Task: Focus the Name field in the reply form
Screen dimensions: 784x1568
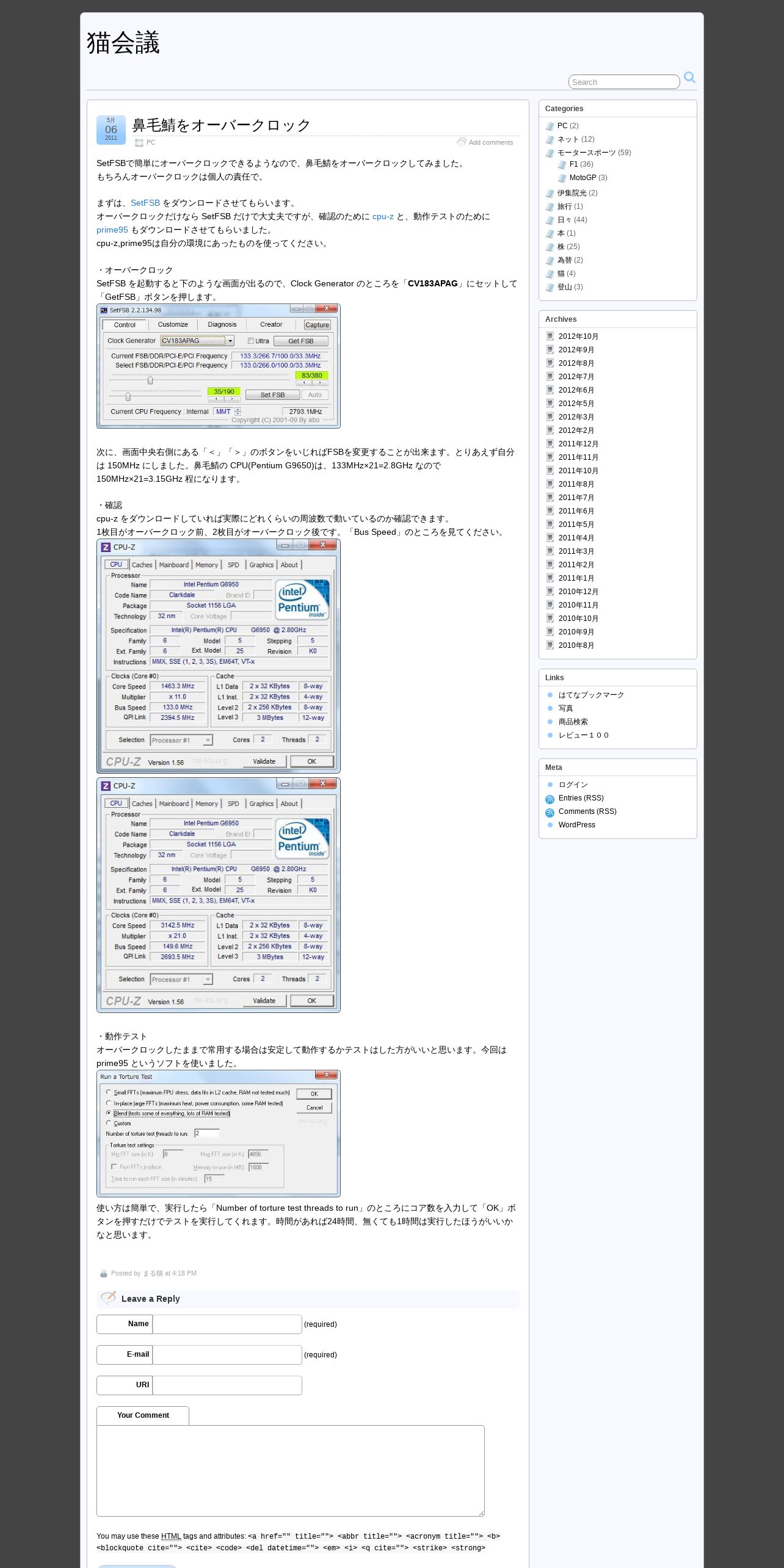Action: click(227, 1324)
